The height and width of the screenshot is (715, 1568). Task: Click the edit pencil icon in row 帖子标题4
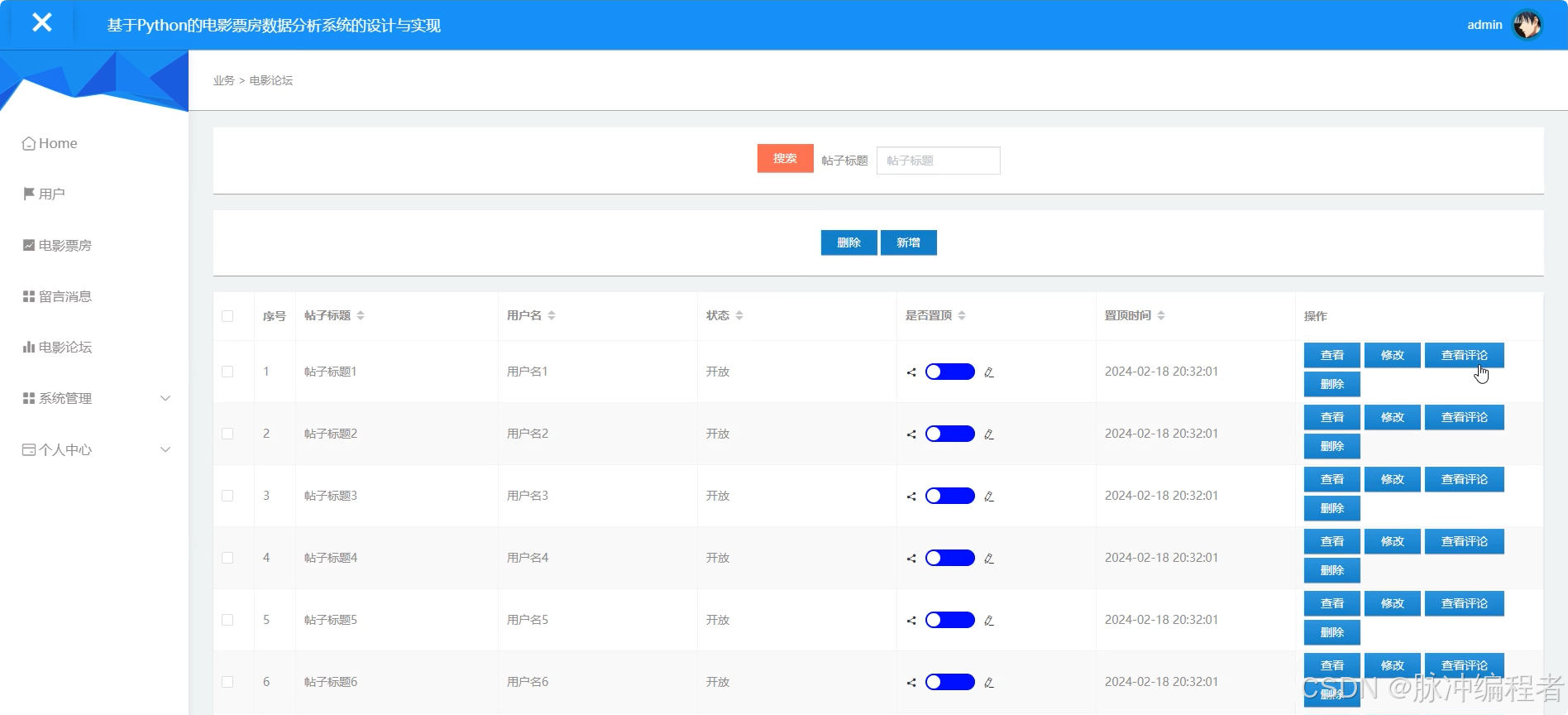tap(989, 559)
